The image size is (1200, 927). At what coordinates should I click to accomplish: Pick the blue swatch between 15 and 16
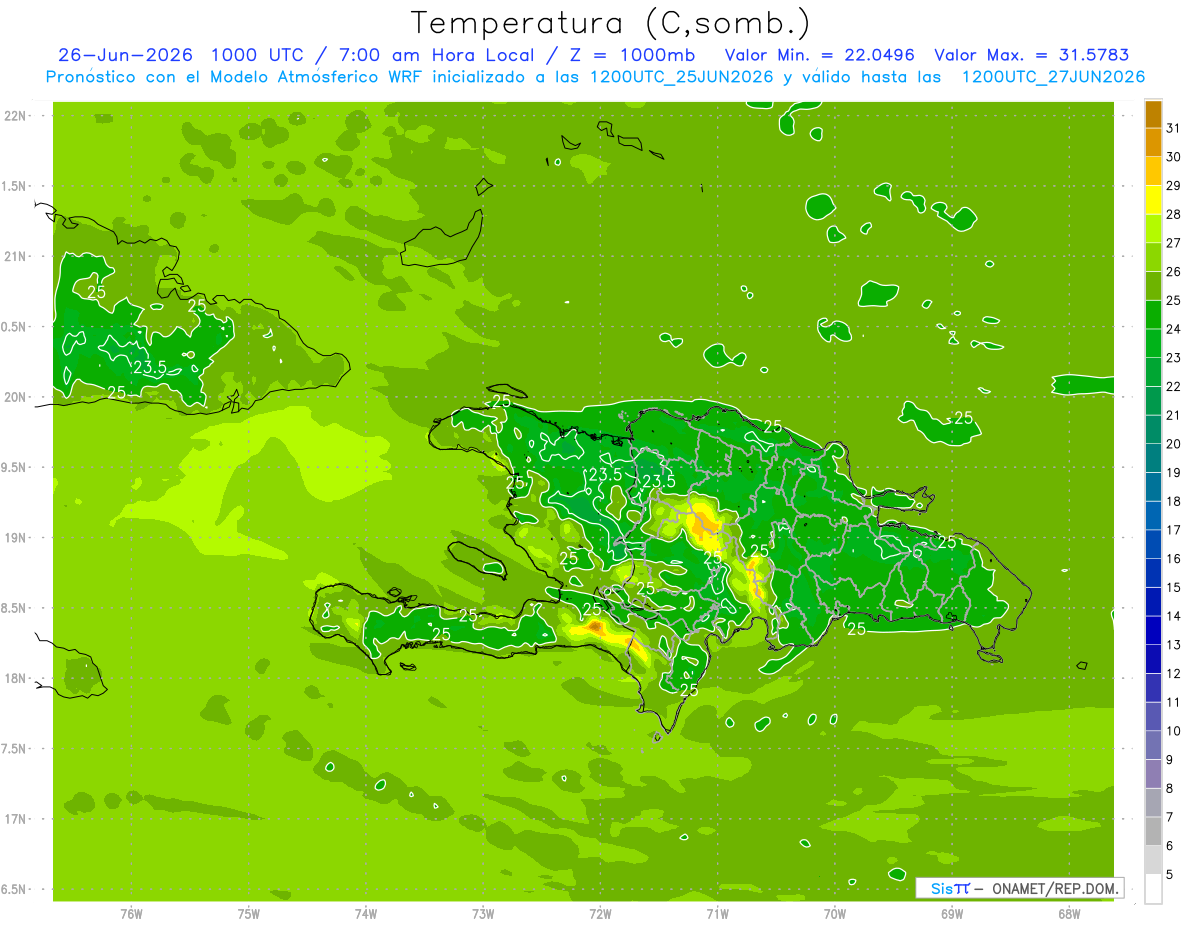(1153, 574)
